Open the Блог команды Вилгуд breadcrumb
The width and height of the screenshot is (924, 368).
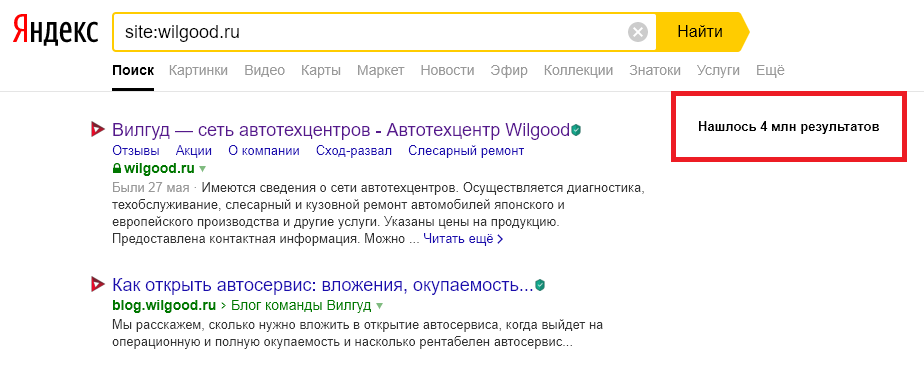(x=301, y=305)
